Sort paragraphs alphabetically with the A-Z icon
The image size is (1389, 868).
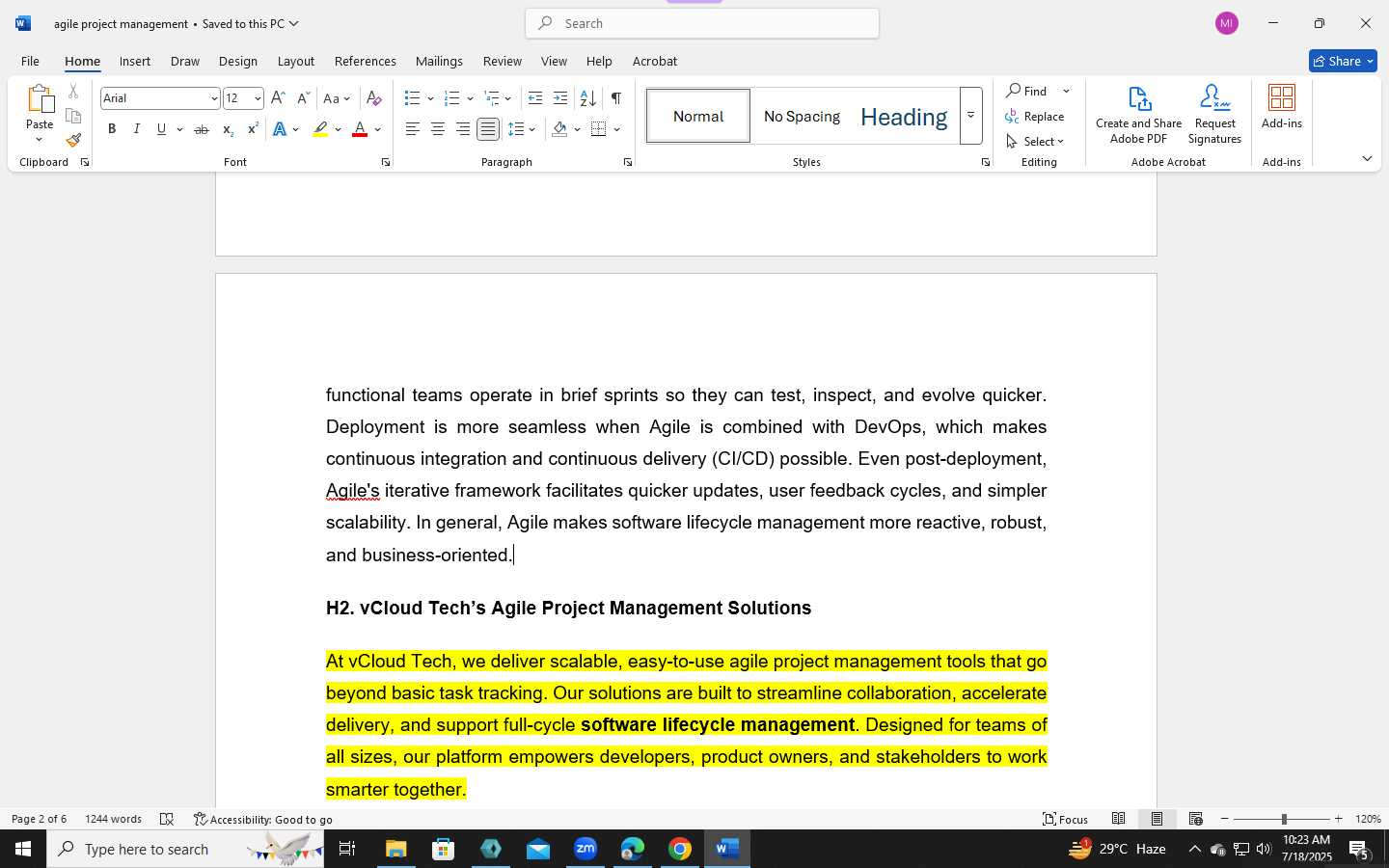pyautogui.click(x=587, y=98)
